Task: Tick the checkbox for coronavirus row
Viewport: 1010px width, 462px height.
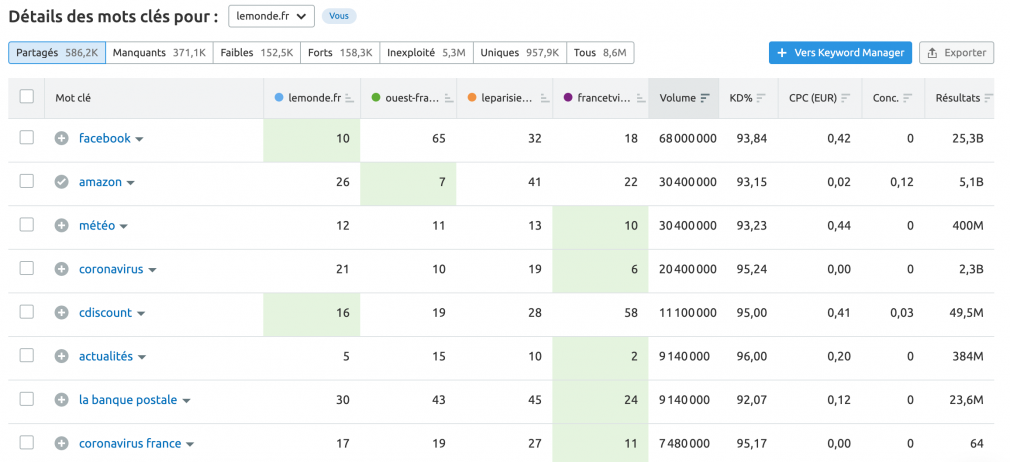Action: click(x=26, y=269)
